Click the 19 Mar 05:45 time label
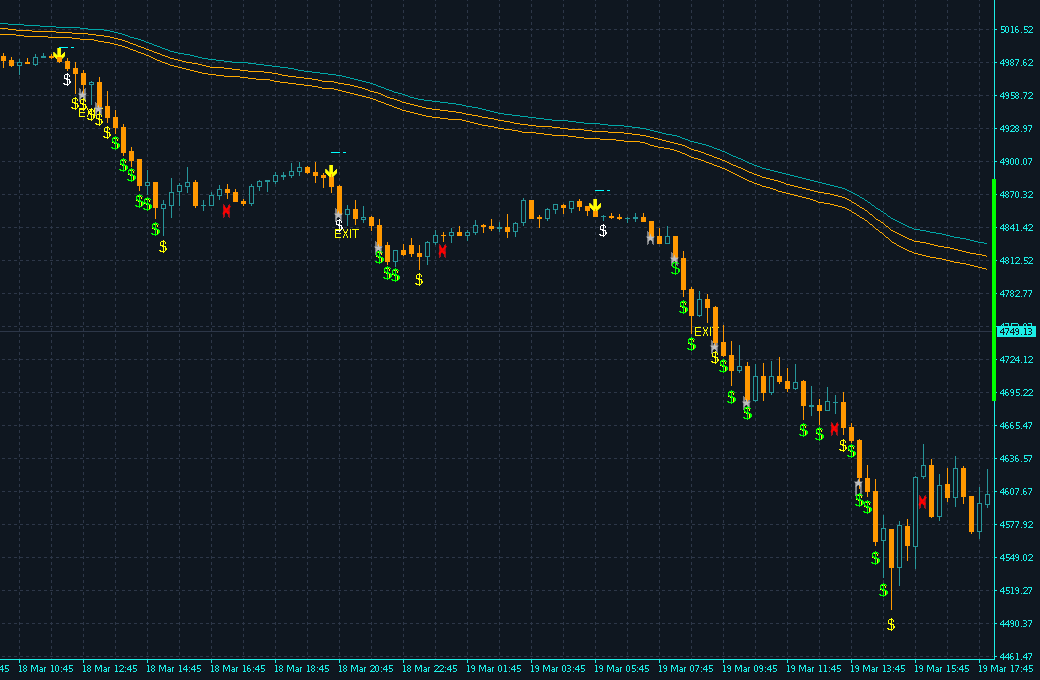This screenshot has height=680, width=1040. point(621,669)
